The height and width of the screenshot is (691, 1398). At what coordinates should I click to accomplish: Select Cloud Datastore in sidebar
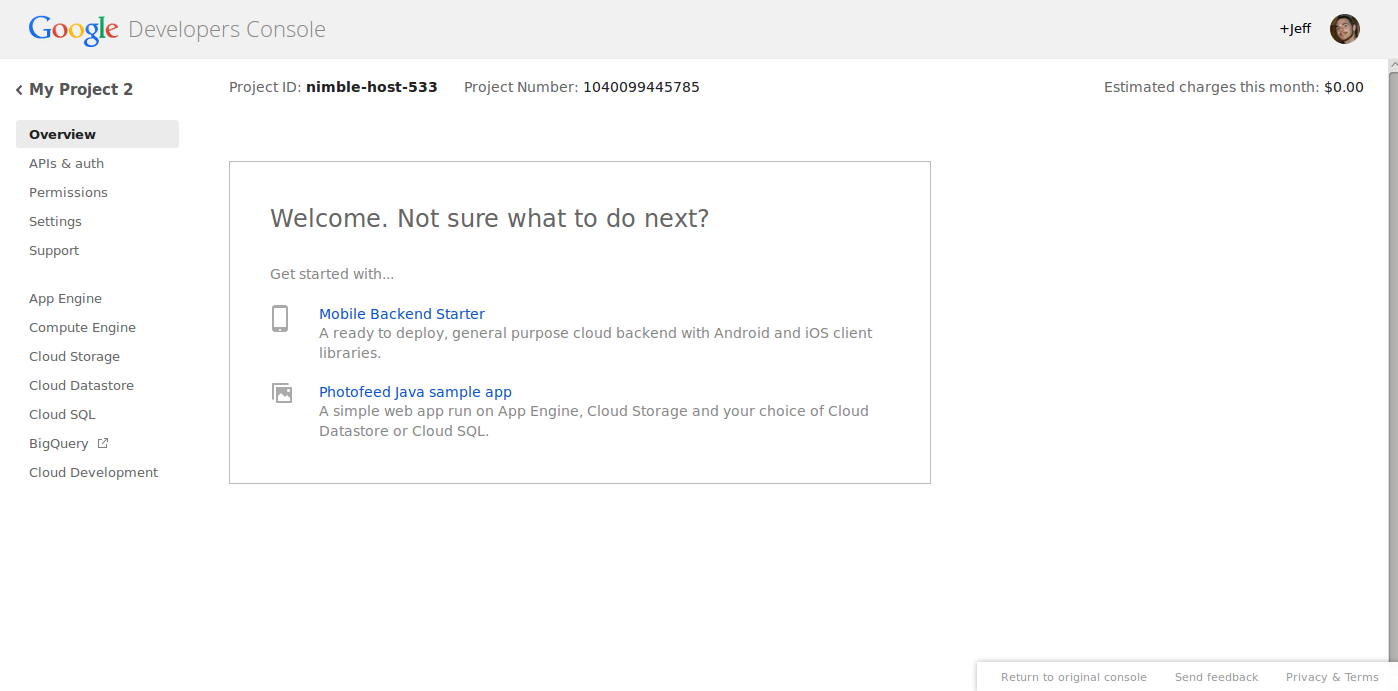point(81,385)
